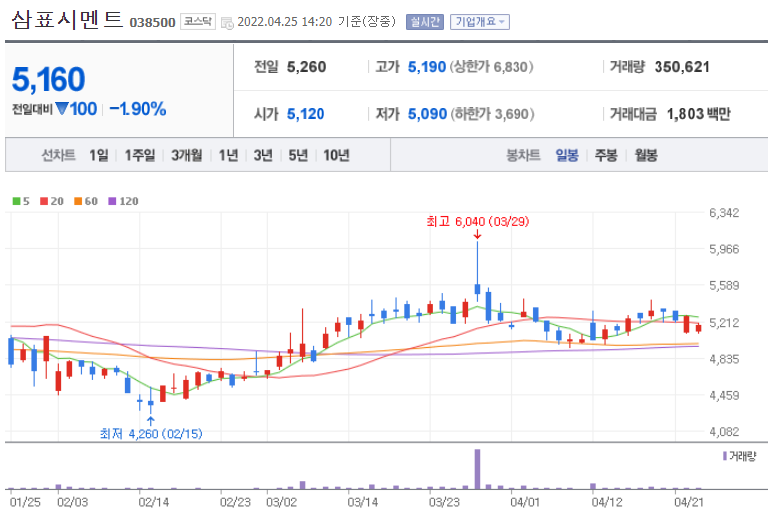Click the large volume bar on 03/29

coord(477,469)
